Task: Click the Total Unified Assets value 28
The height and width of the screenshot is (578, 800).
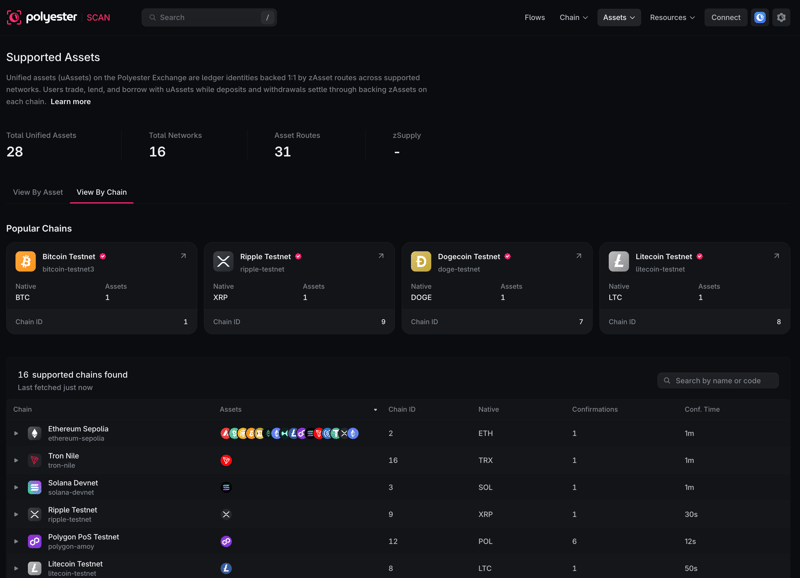Action: [x=15, y=152]
